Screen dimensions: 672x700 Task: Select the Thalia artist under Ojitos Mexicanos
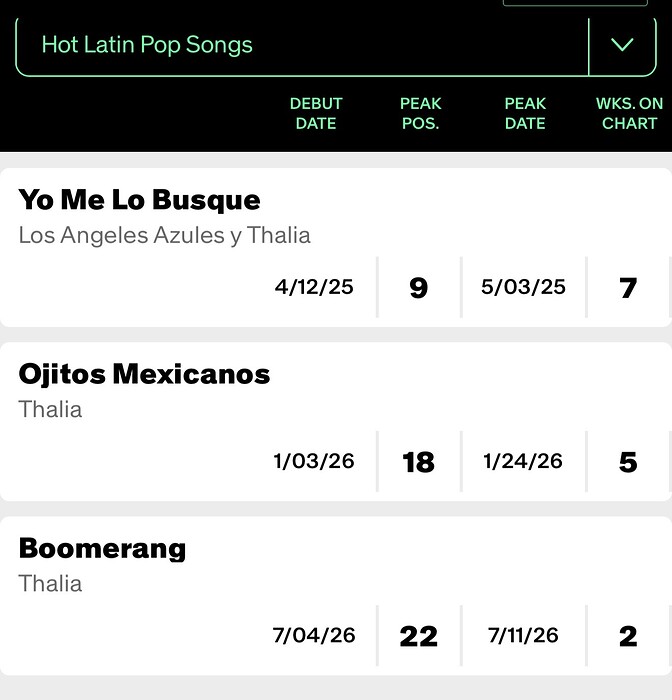(x=50, y=409)
